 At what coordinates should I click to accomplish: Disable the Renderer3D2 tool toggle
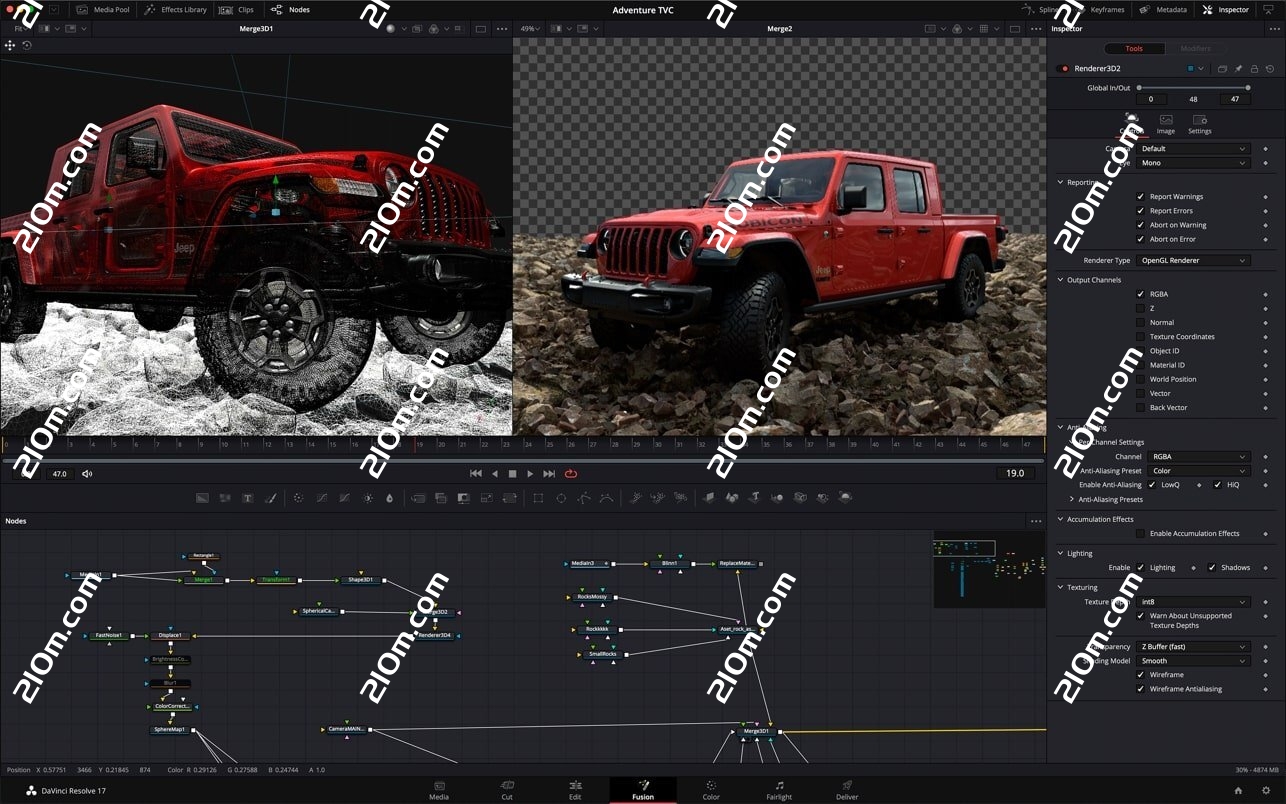coord(1063,69)
